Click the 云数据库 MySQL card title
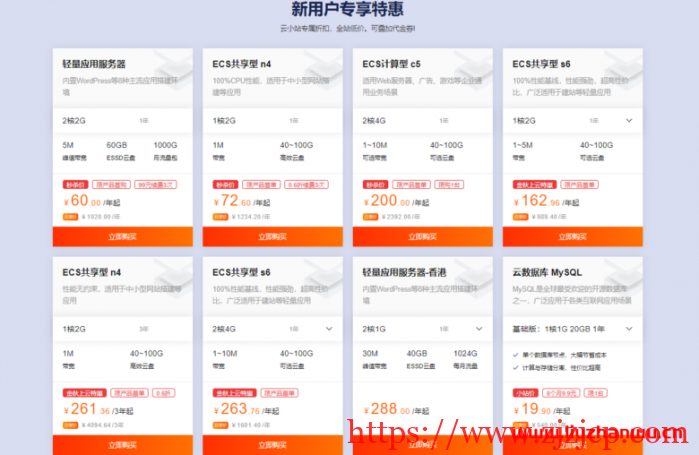 coord(547,272)
